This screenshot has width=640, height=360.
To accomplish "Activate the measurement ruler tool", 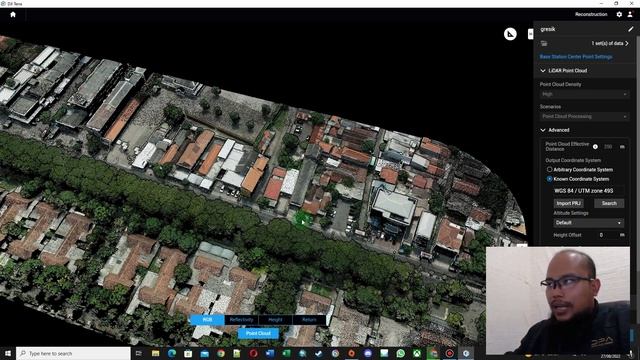I will [x=510, y=34].
